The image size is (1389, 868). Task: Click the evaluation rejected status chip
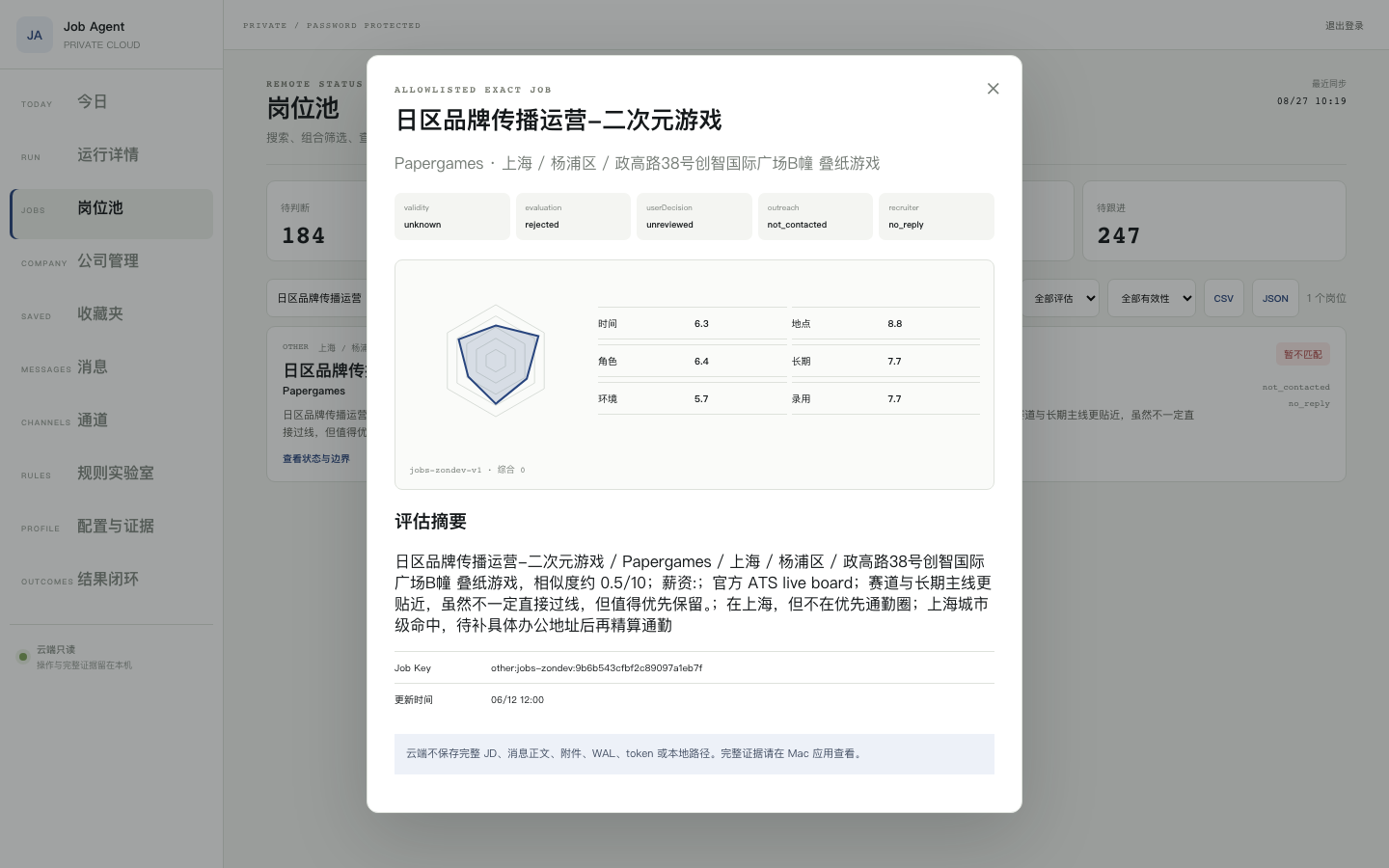573,217
